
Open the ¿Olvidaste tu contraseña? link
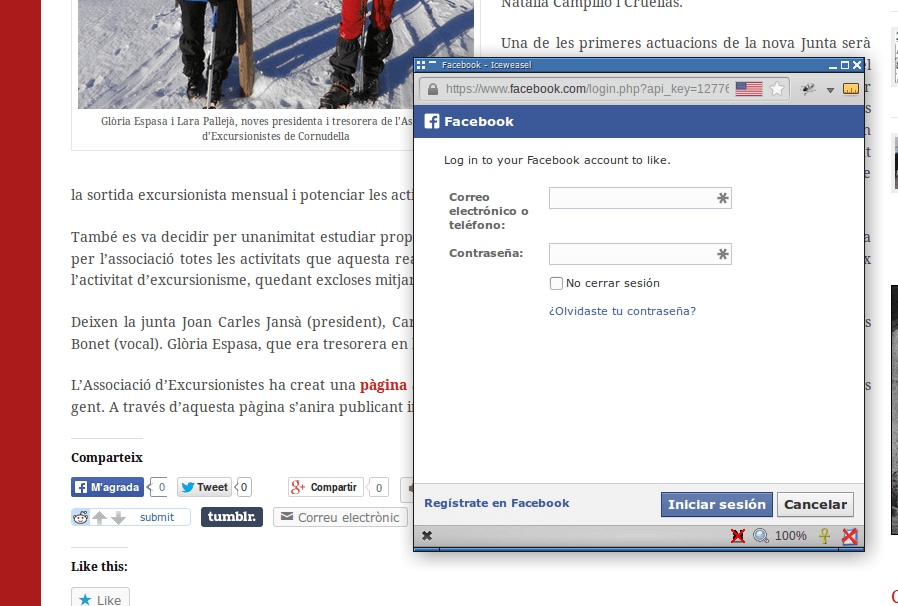click(623, 311)
